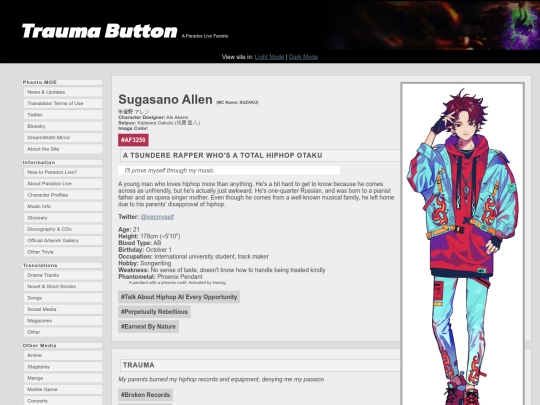
Task: Open Concerts page
Action: [x=63, y=401]
